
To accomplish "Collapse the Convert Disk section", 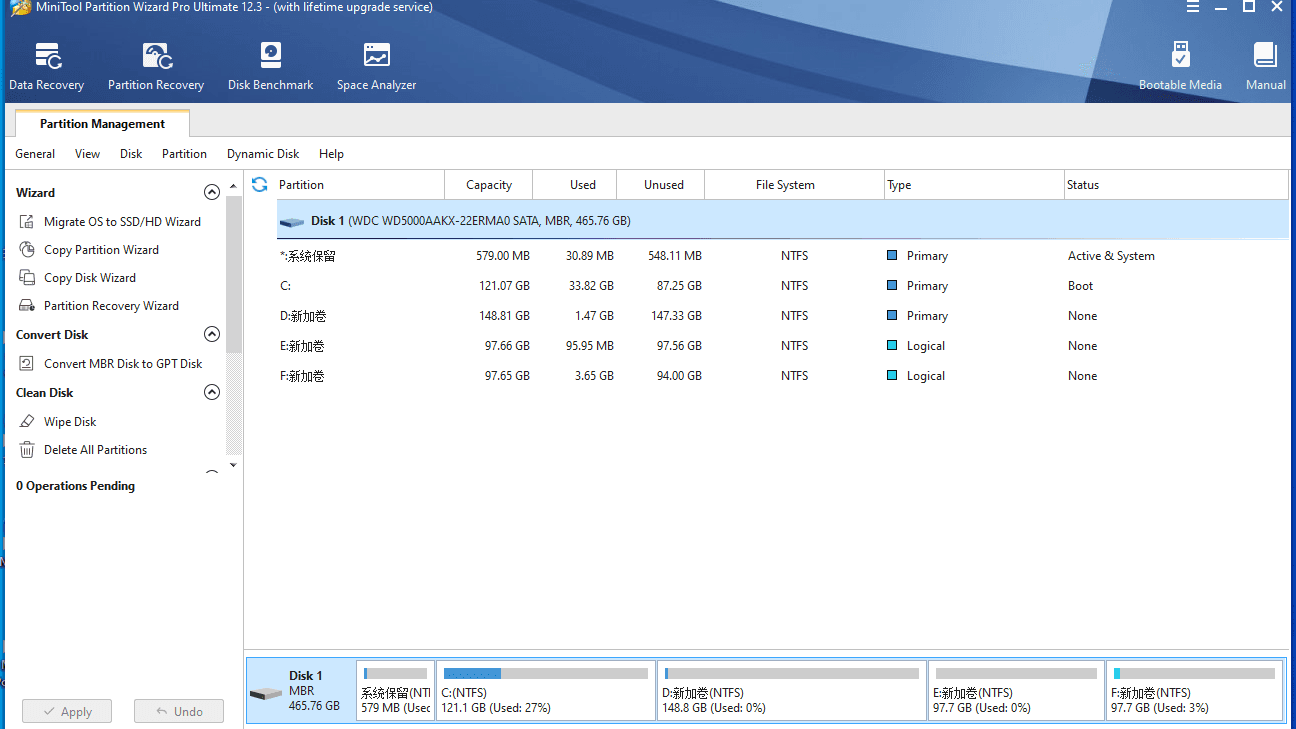I will (x=212, y=334).
